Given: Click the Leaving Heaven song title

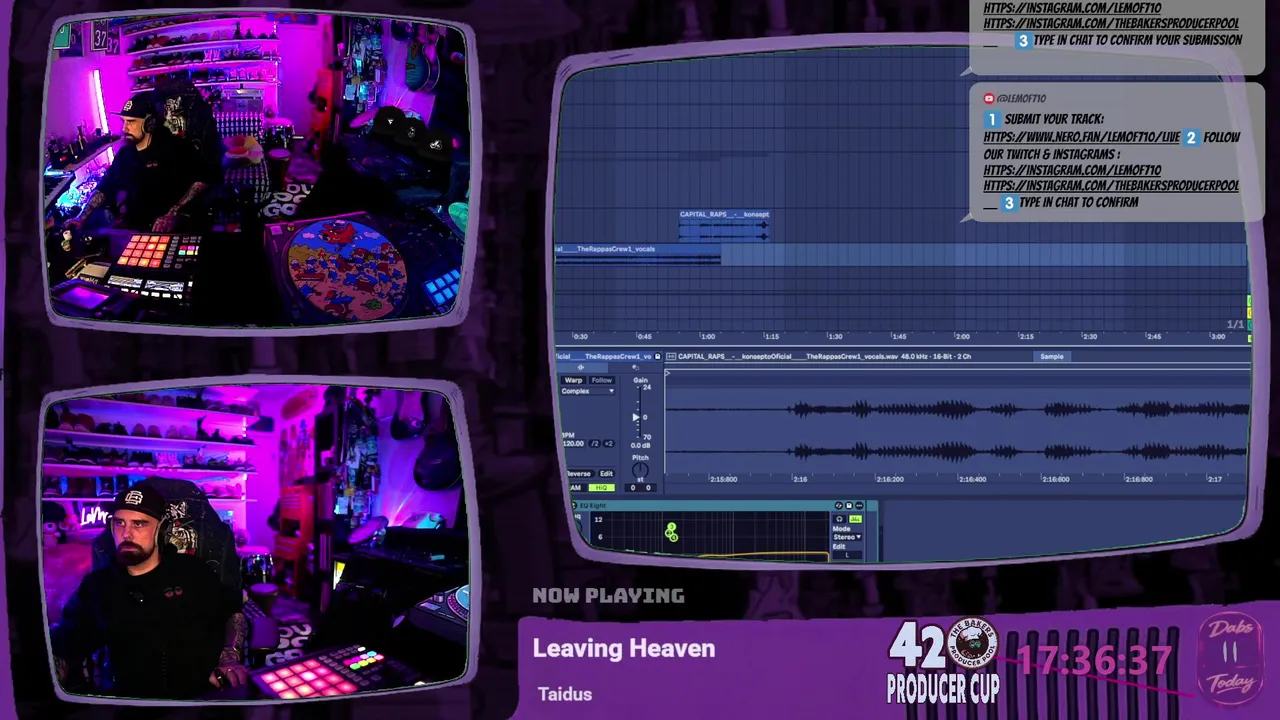Looking at the screenshot, I should point(623,648).
